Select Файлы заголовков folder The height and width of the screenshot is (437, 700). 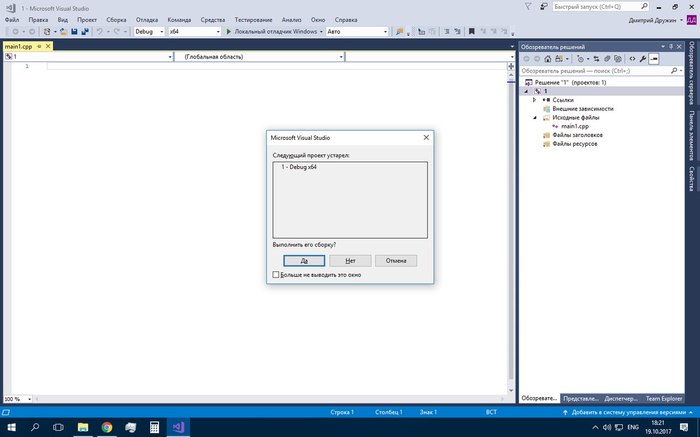[x=577, y=135]
